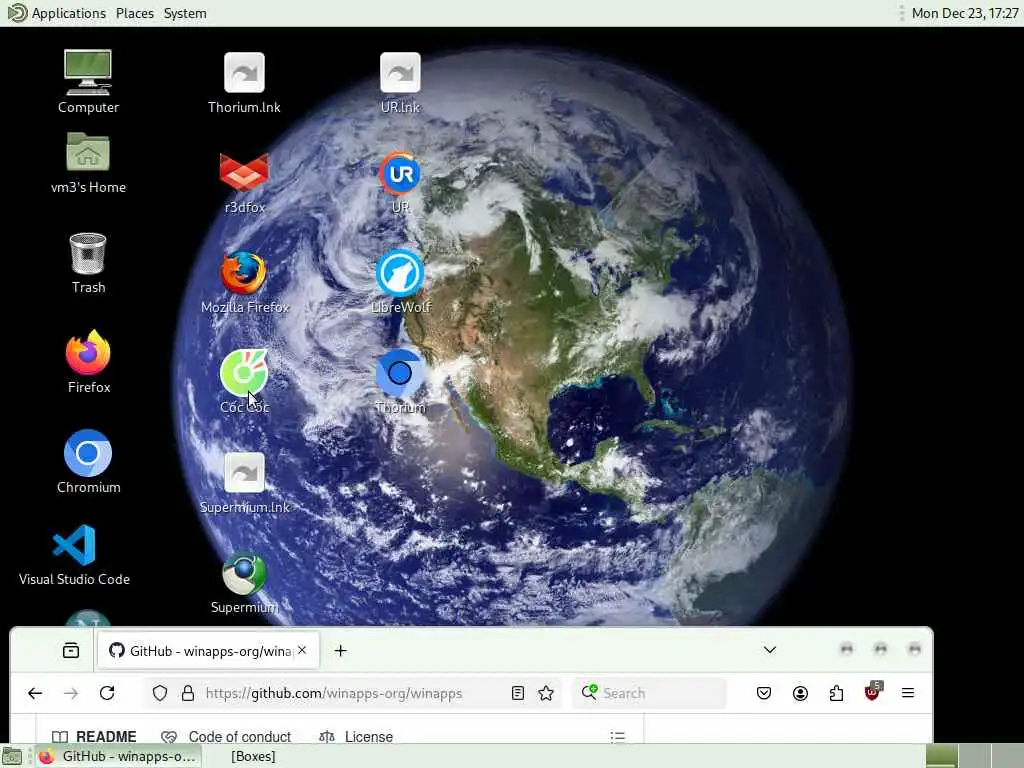1024x768 pixels.
Task: Select the GitHub - winapps-org tab
Action: tap(208, 650)
